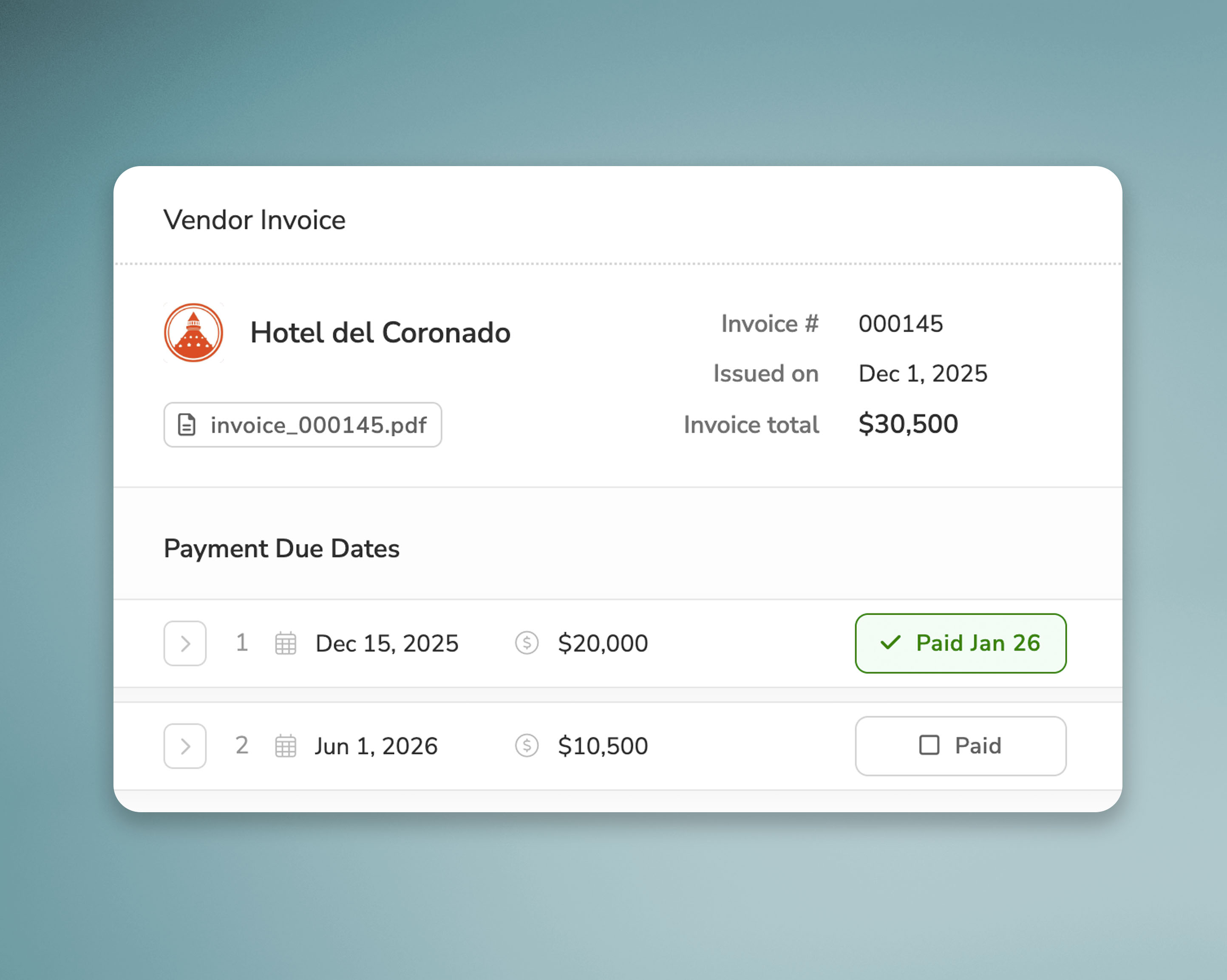Click dollar icon beside $20,000

(x=527, y=643)
